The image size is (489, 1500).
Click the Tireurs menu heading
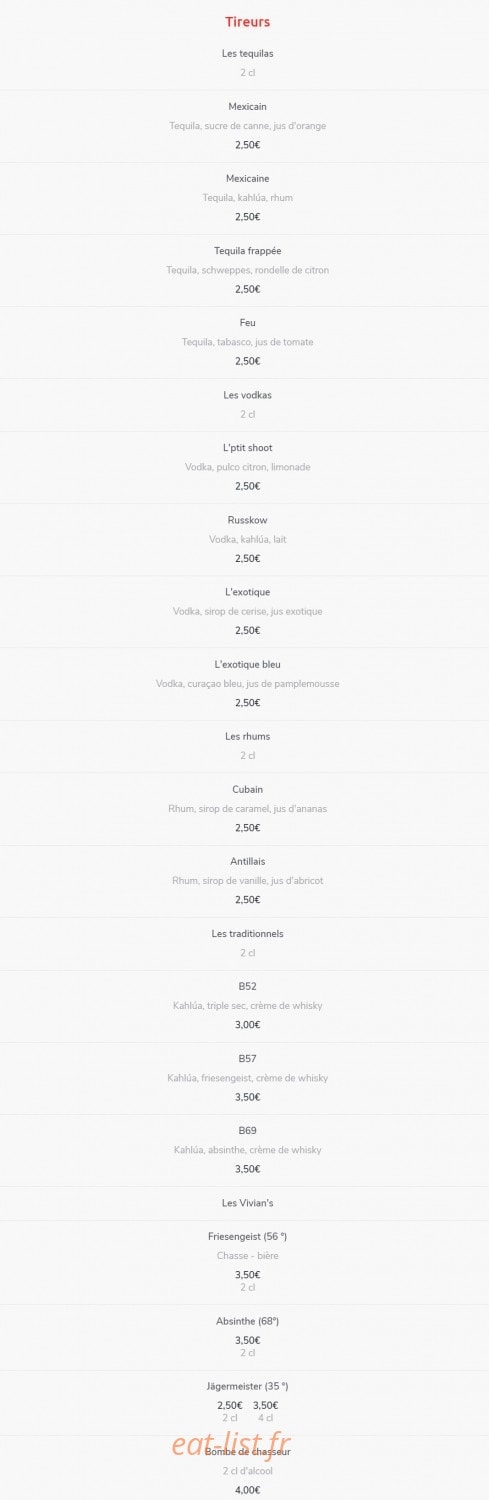coord(247,21)
